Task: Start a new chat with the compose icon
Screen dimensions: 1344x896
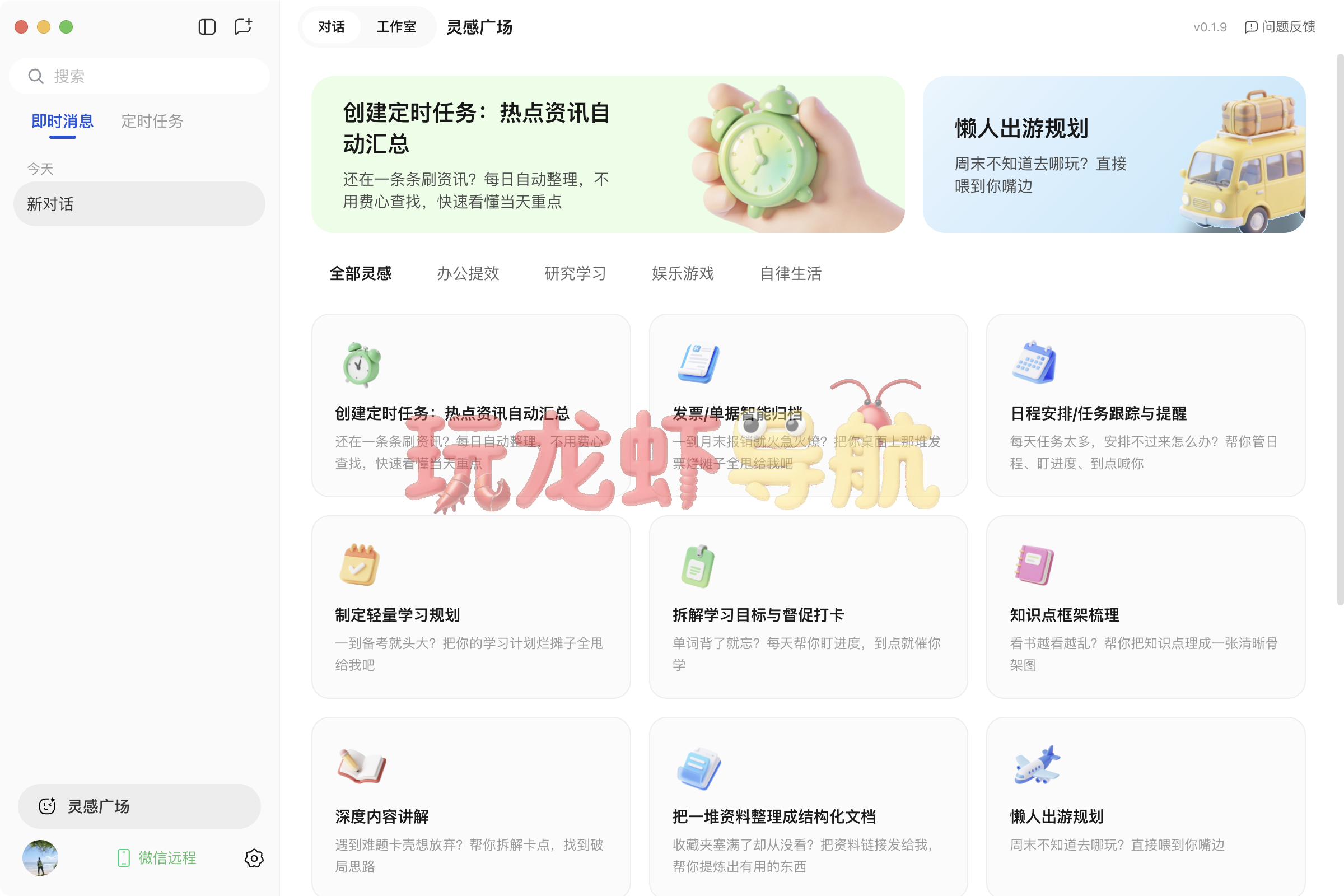Action: 244,27
